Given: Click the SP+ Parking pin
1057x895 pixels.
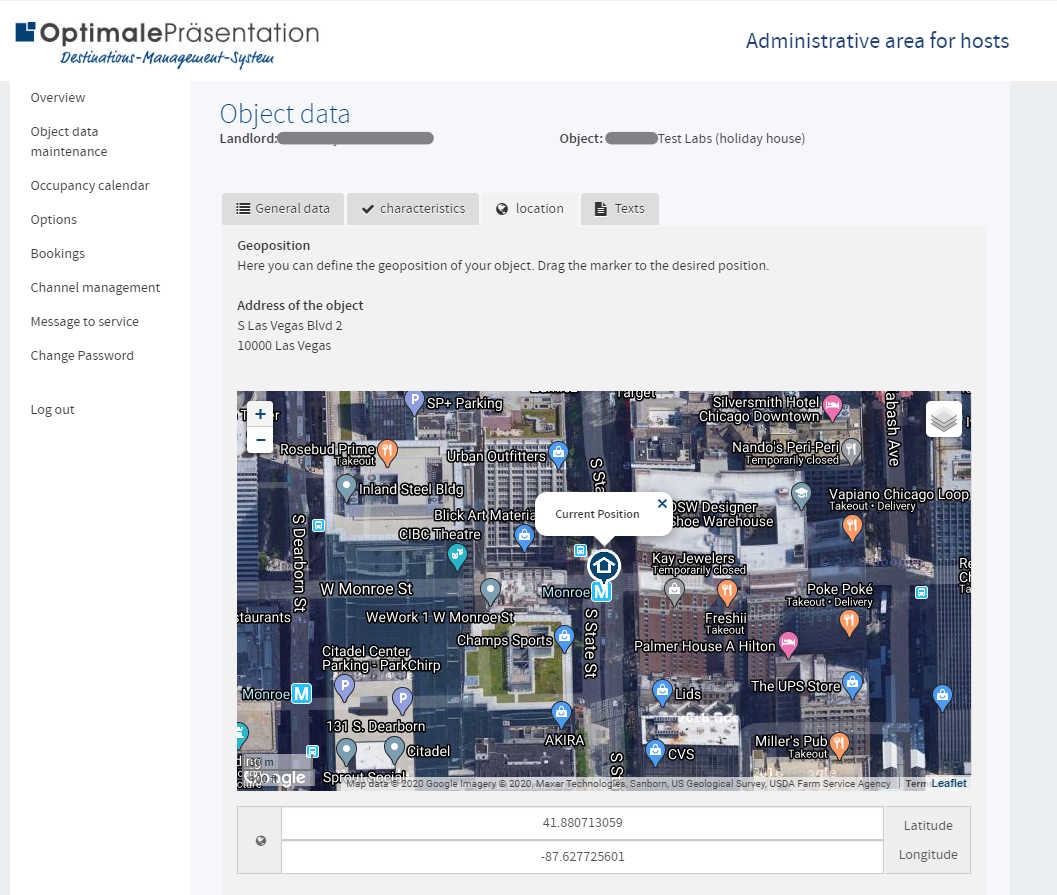Looking at the screenshot, I should pos(414,402).
